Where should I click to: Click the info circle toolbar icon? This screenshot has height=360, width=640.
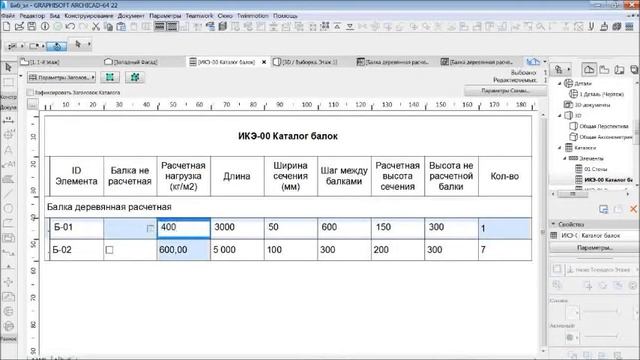pos(45,27)
